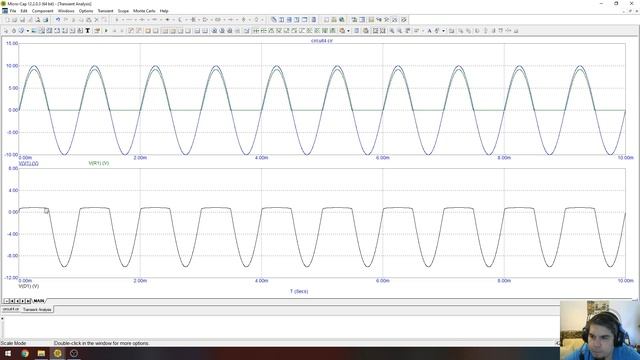Switch to the Transient Analysis window tab
Image resolution: width=640 pixels, height=360 pixels.
tap(37, 309)
